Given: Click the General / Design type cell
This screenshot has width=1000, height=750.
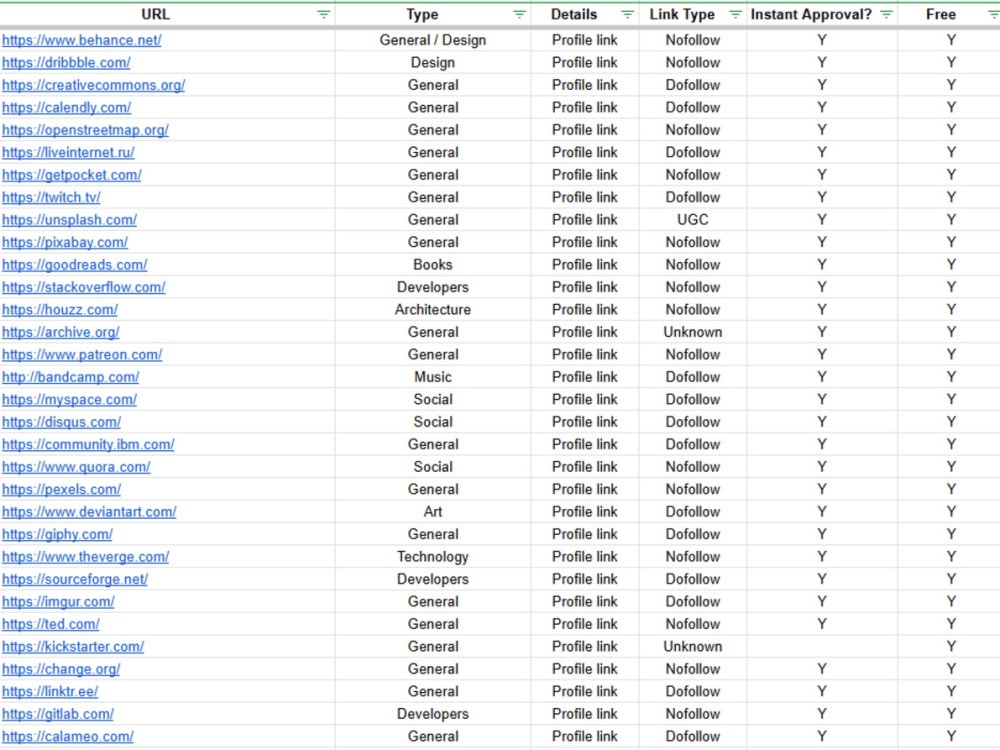Looking at the screenshot, I should [432, 40].
